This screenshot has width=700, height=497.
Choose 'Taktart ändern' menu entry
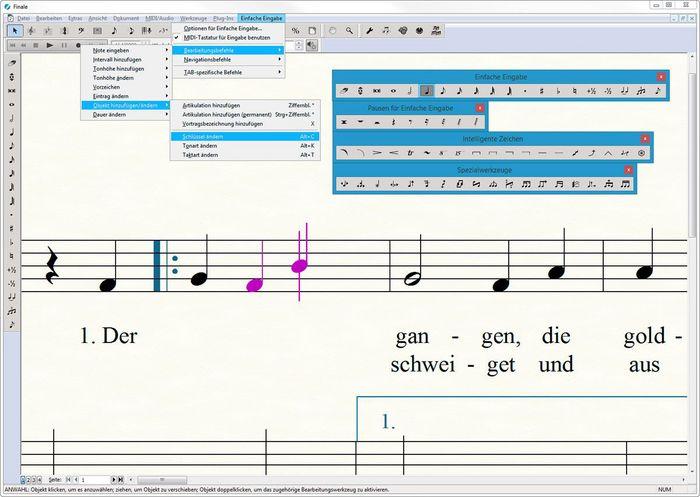(x=245, y=155)
